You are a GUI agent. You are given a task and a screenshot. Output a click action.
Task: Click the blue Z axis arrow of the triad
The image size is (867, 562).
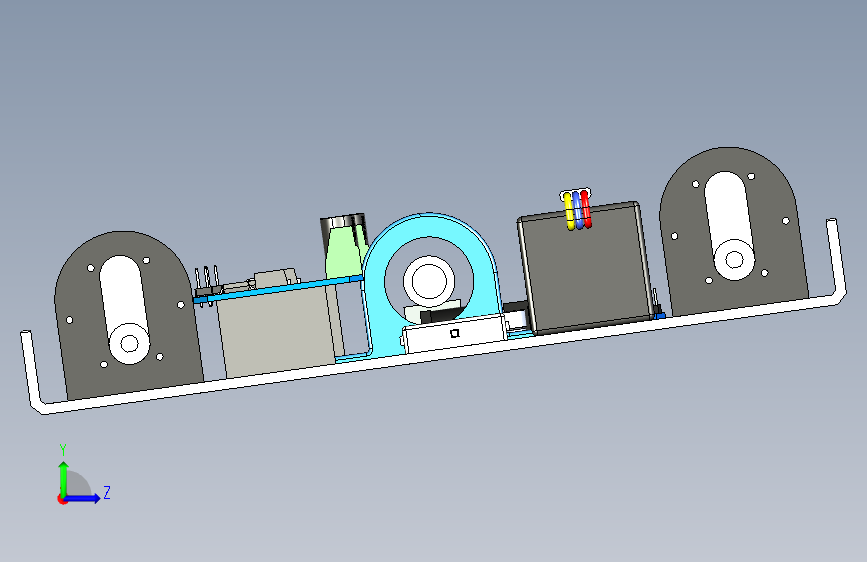[x=83, y=498]
